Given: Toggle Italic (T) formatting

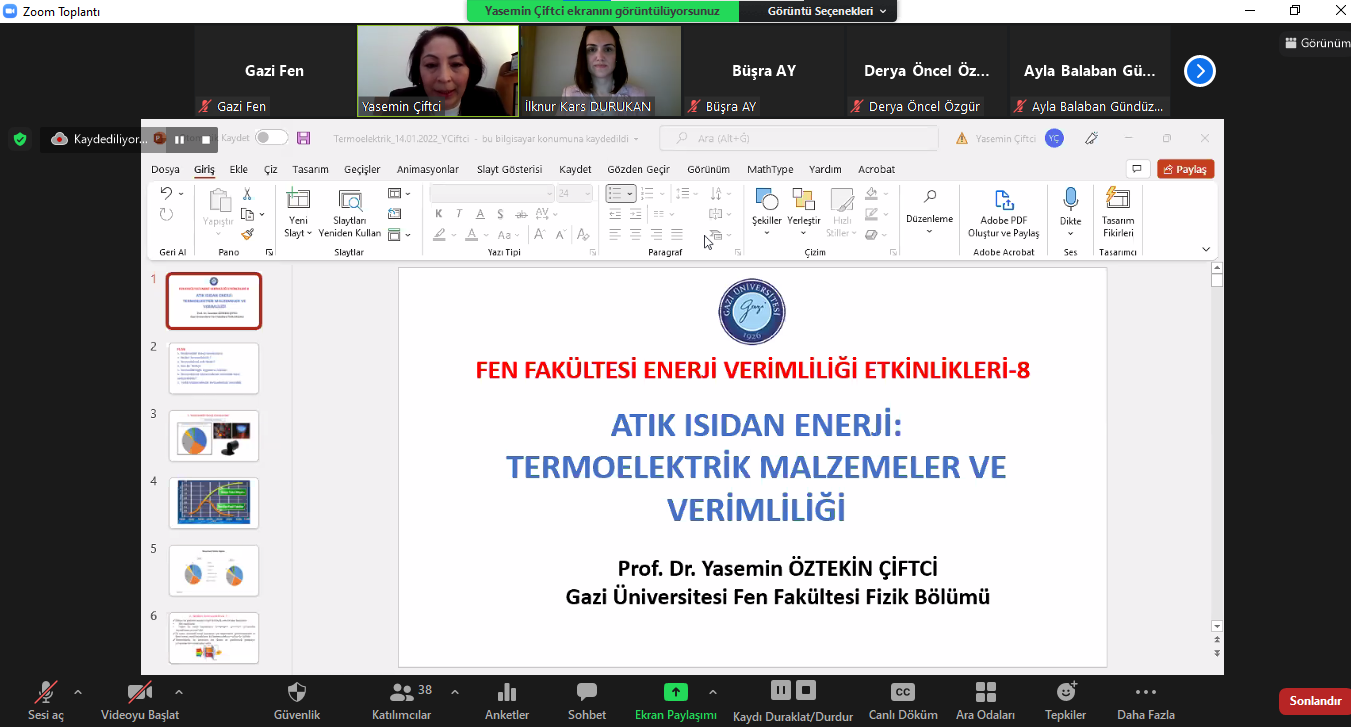Looking at the screenshot, I should coord(459,214).
